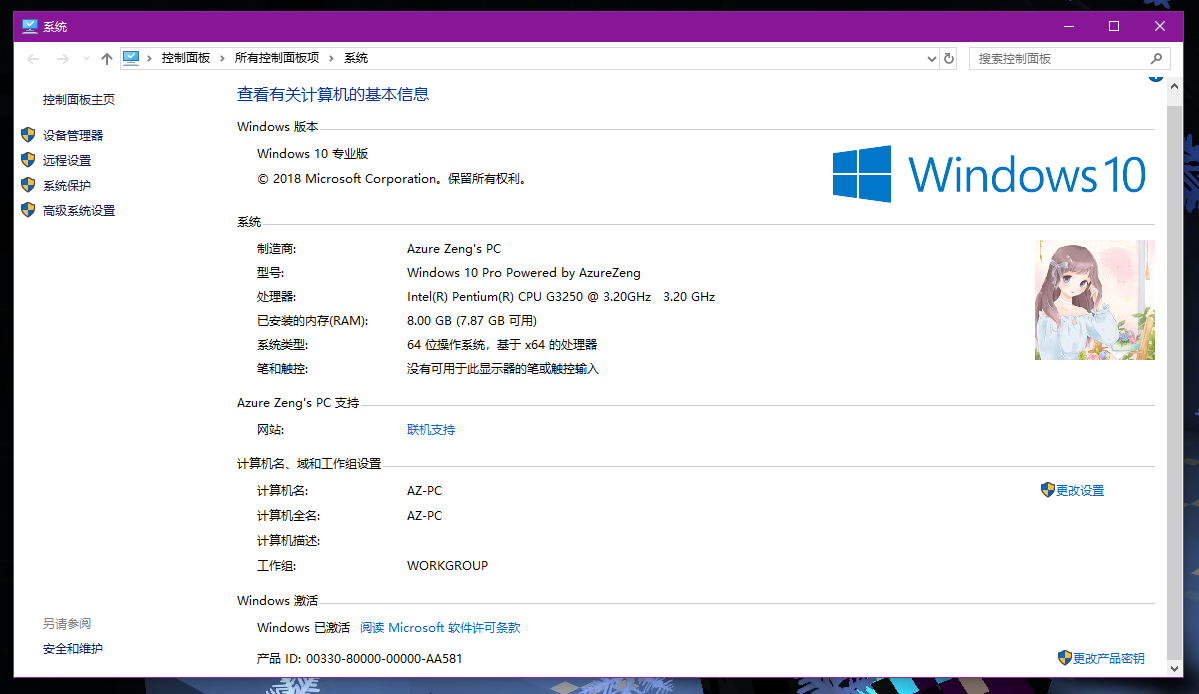Click WORKGROUP text
The width and height of the screenshot is (1199, 694).
pos(447,566)
